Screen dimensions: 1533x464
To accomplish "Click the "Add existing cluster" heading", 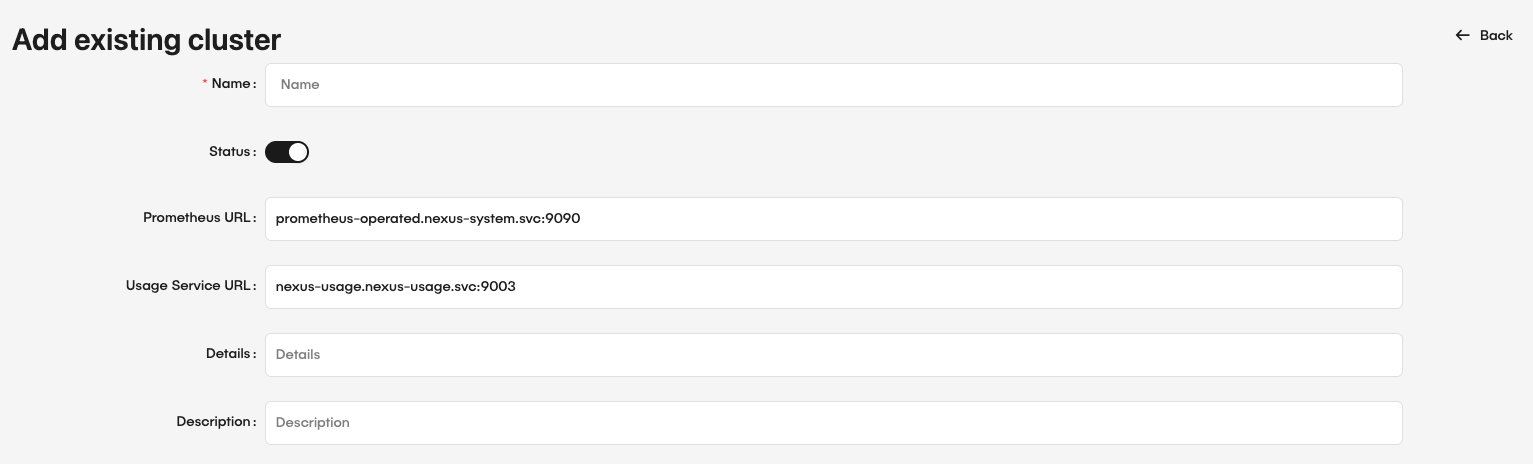I will pos(146,40).
